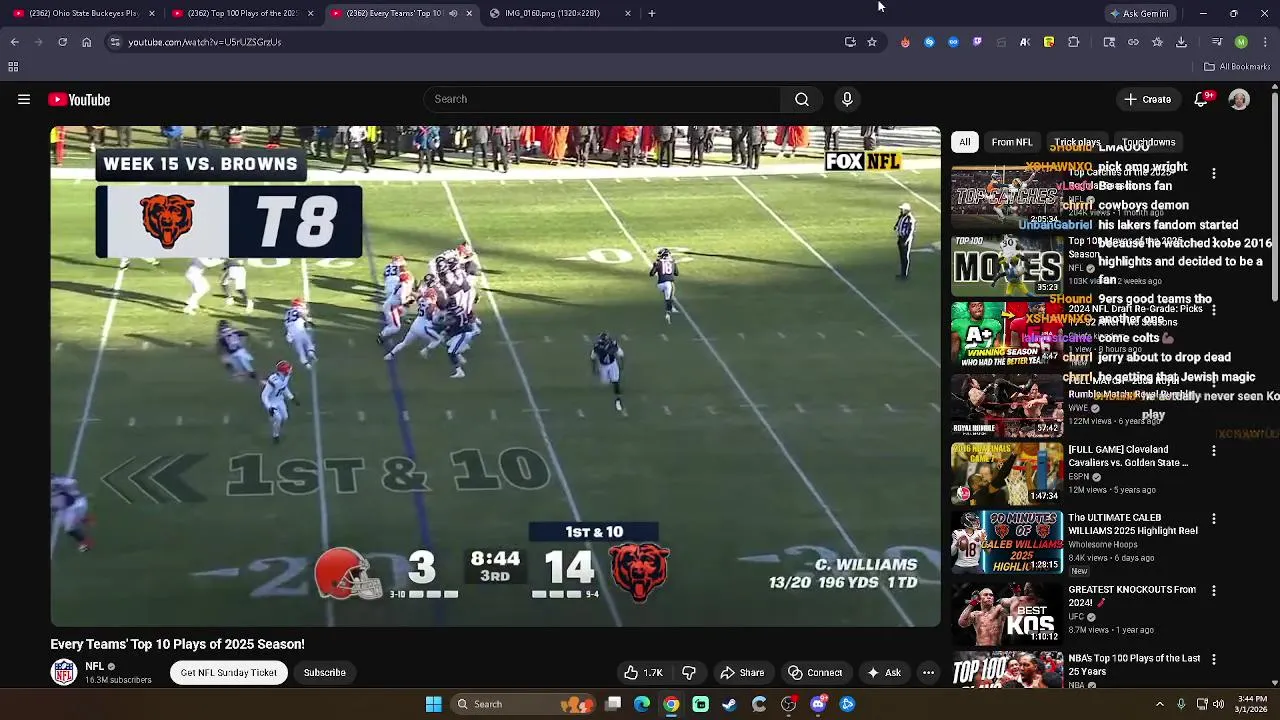Click the Windows taskbar Search box
1280x720 pixels.
[x=524, y=704]
